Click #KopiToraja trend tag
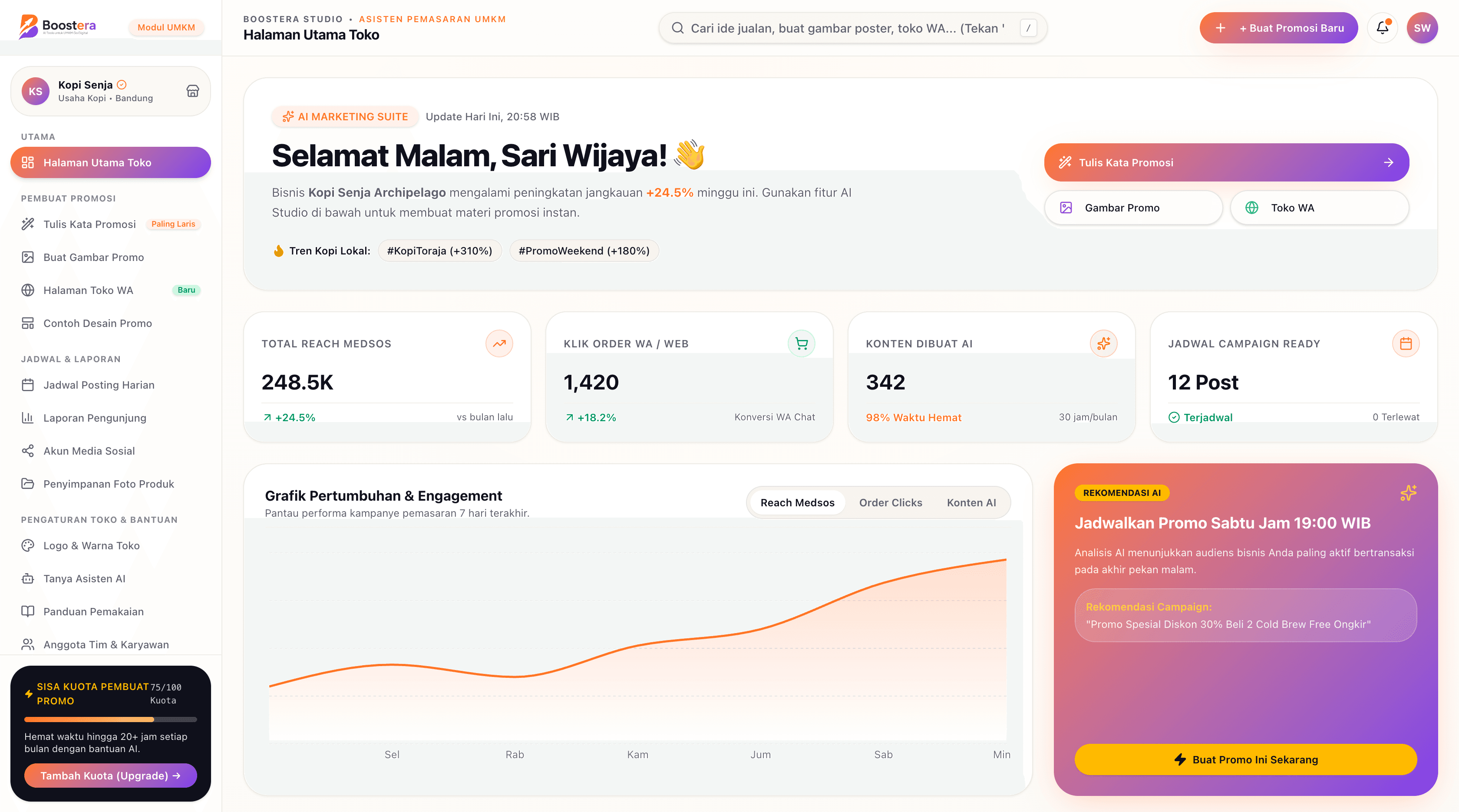The height and width of the screenshot is (812, 1459). coord(439,251)
